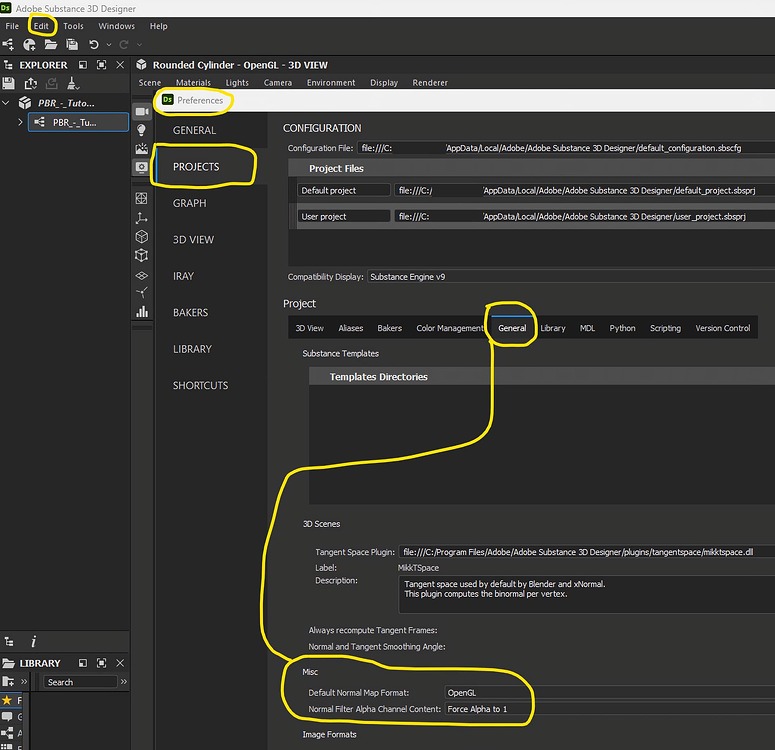
Task: Click the light bulb icon in 3D view sidebar
Action: [x=141, y=130]
